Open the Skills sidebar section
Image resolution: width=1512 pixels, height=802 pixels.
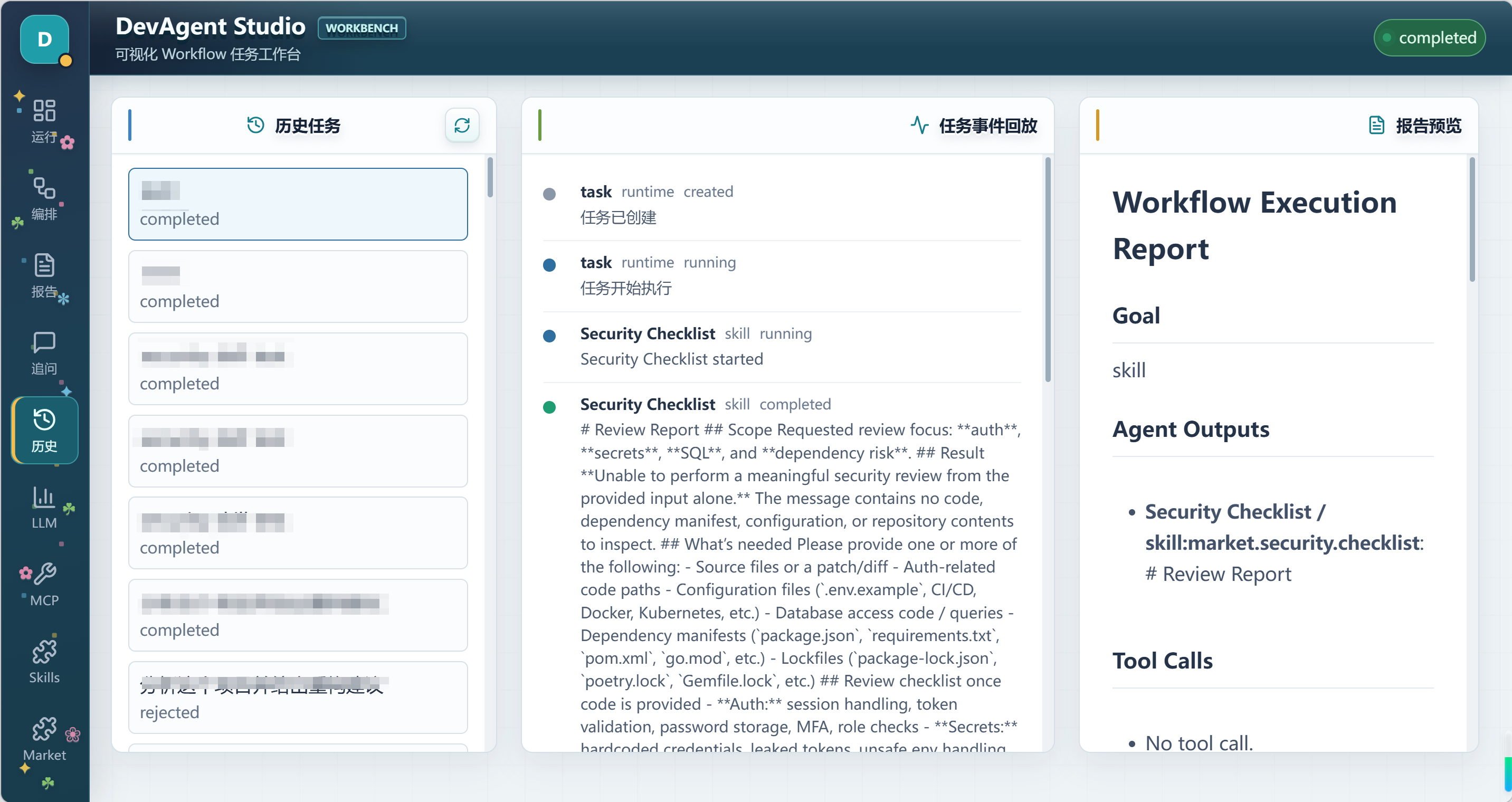pyautogui.click(x=44, y=662)
